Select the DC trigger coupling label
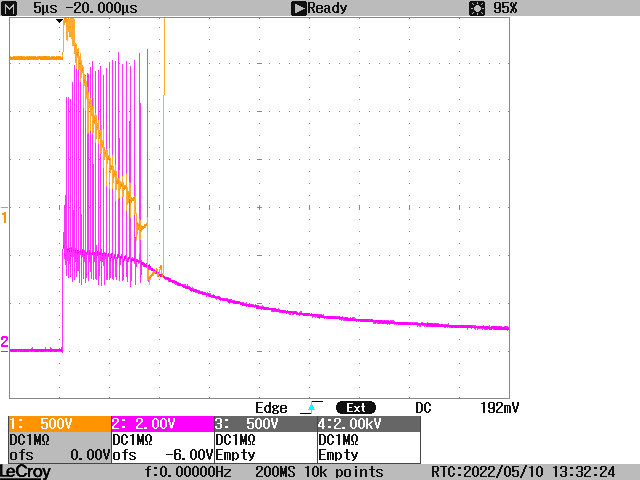The height and width of the screenshot is (480, 640). [423, 408]
